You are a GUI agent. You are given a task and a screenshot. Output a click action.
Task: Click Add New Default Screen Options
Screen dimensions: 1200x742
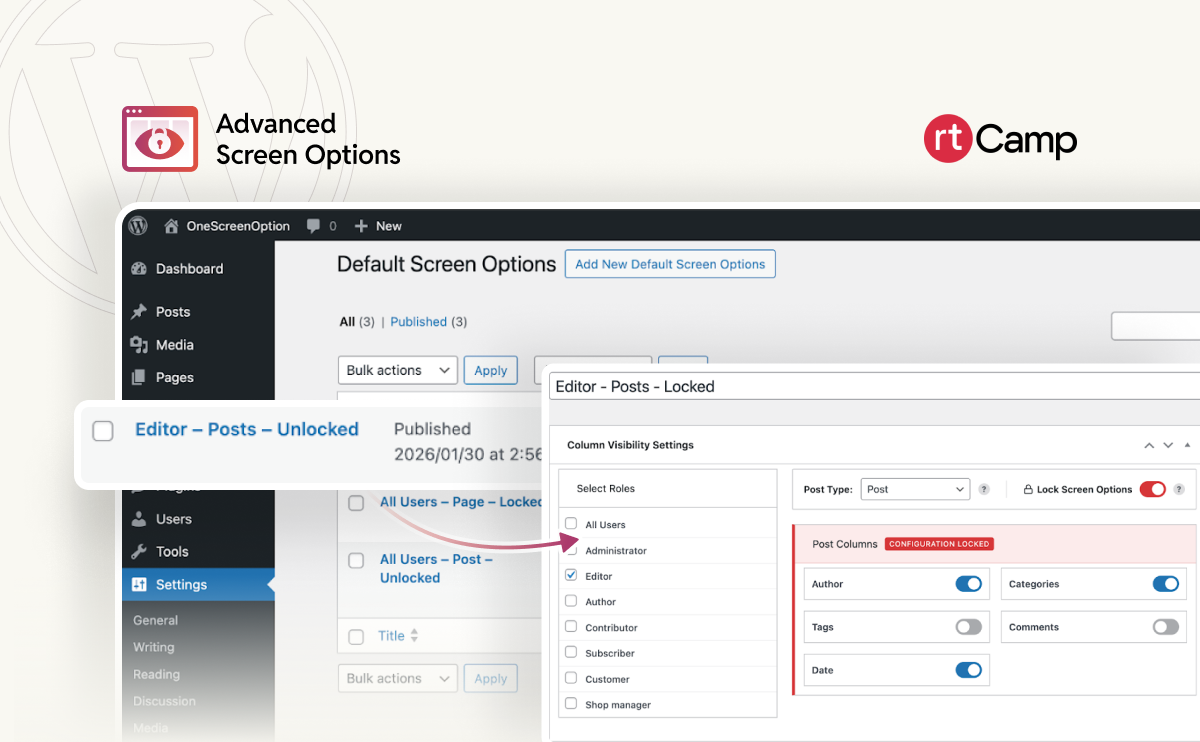tap(670, 263)
